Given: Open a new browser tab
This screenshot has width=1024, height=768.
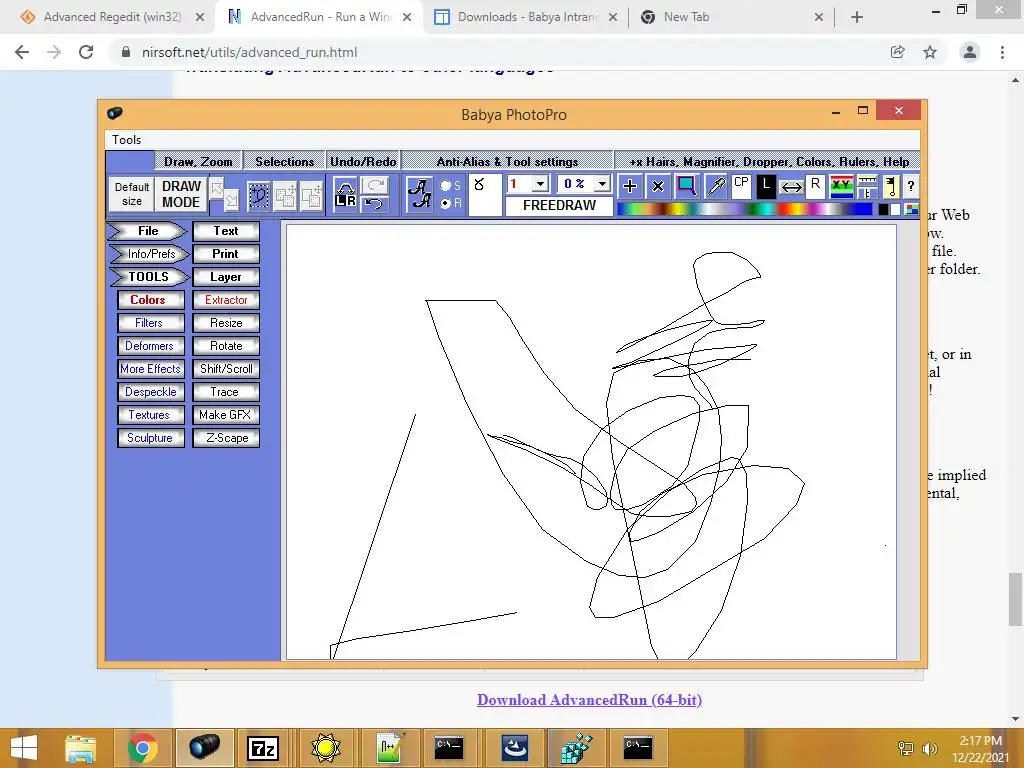Looking at the screenshot, I should [857, 17].
